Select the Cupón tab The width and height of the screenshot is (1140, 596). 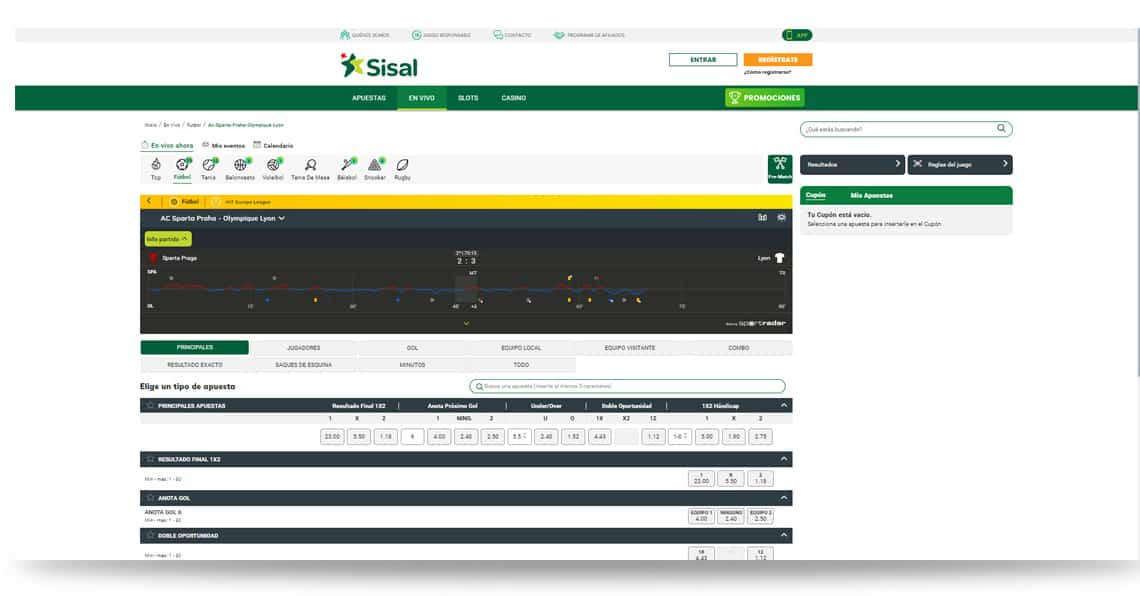[816, 196]
